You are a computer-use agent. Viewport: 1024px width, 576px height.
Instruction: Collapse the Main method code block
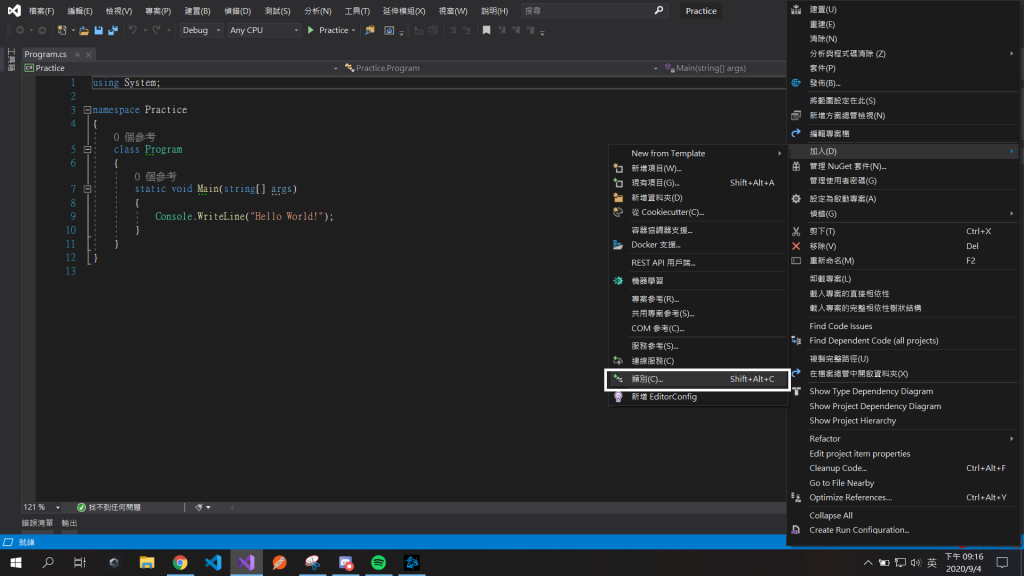tap(87, 189)
